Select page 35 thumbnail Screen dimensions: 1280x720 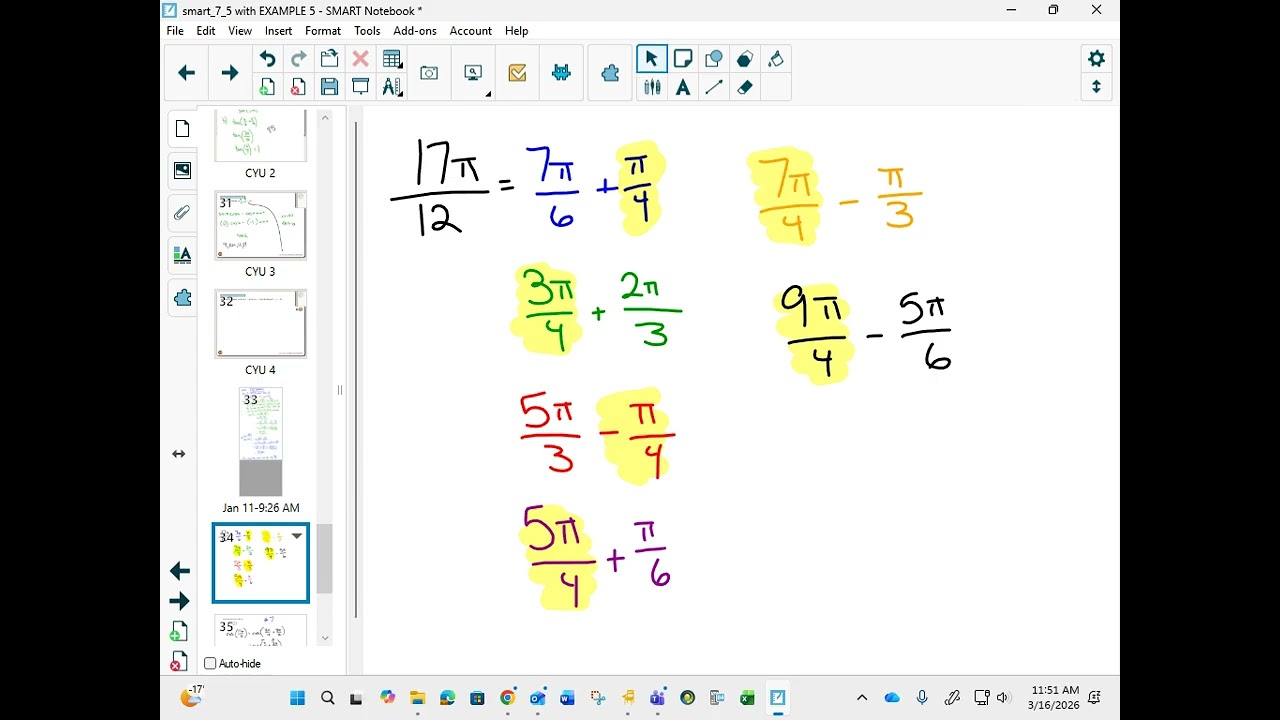pos(260,632)
